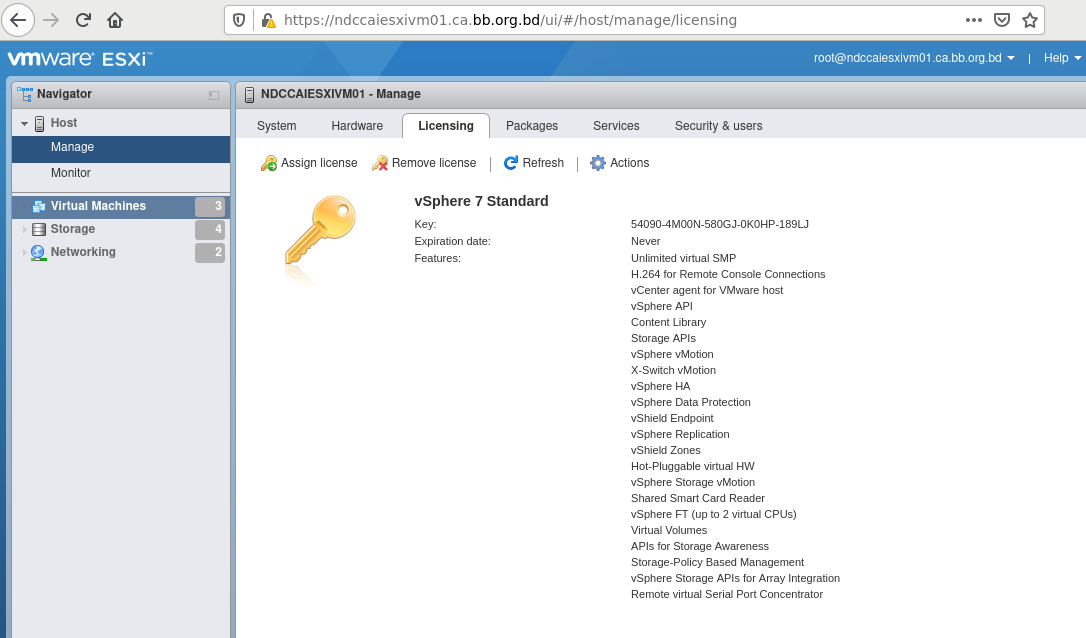This screenshot has height=638, width=1086.
Task: Open Virtual Machines in Navigator
Action: (x=98, y=206)
